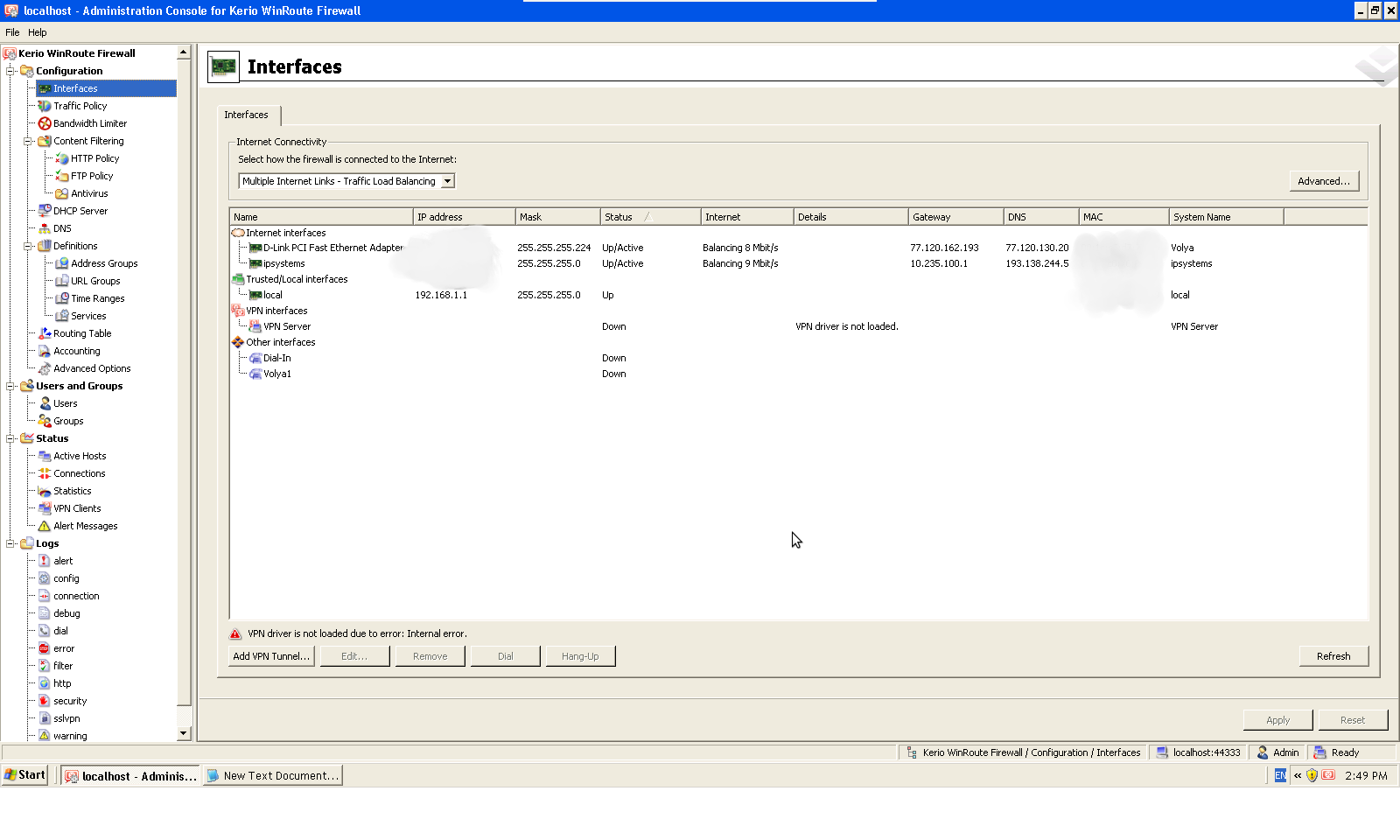Click the Remove button
Viewport: 1400px width, 840px height.
430,656
